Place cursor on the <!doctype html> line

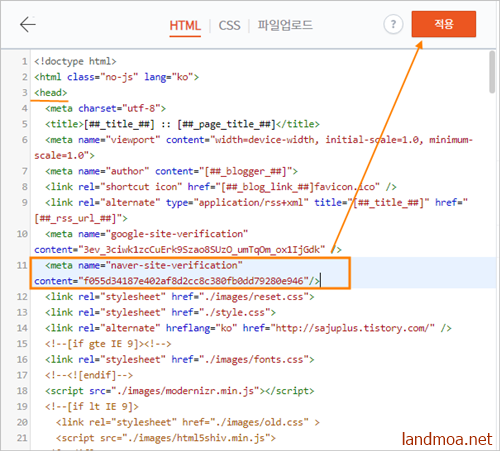(x=75, y=61)
